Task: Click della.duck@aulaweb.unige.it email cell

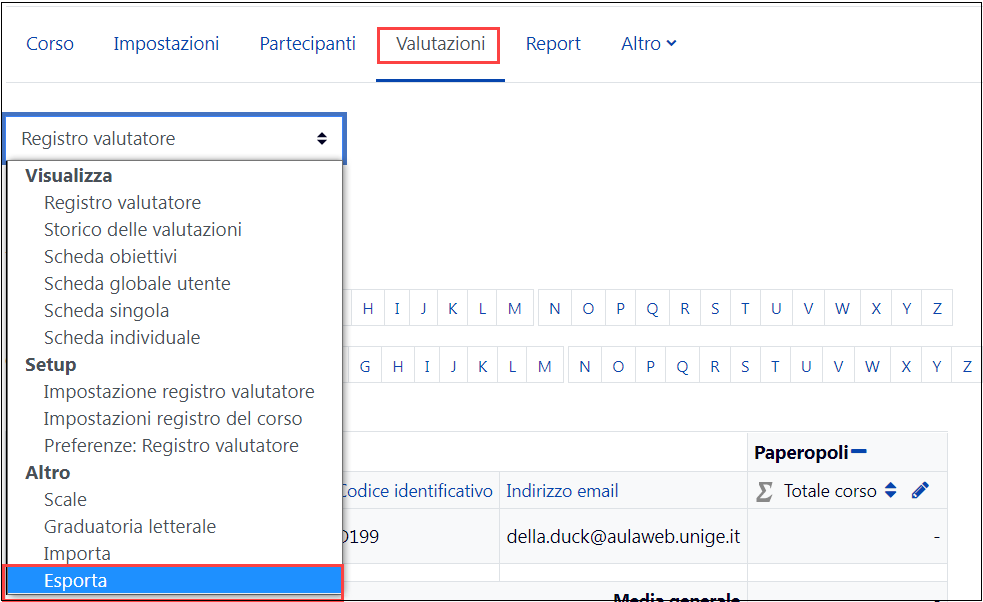Action: click(623, 536)
